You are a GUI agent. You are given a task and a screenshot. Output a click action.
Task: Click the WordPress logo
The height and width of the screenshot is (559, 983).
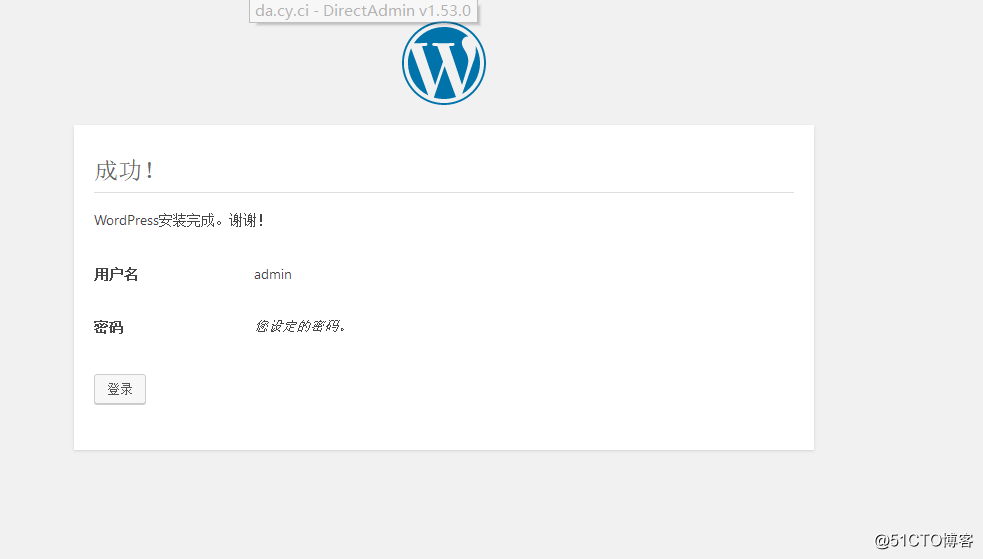[x=444, y=63]
